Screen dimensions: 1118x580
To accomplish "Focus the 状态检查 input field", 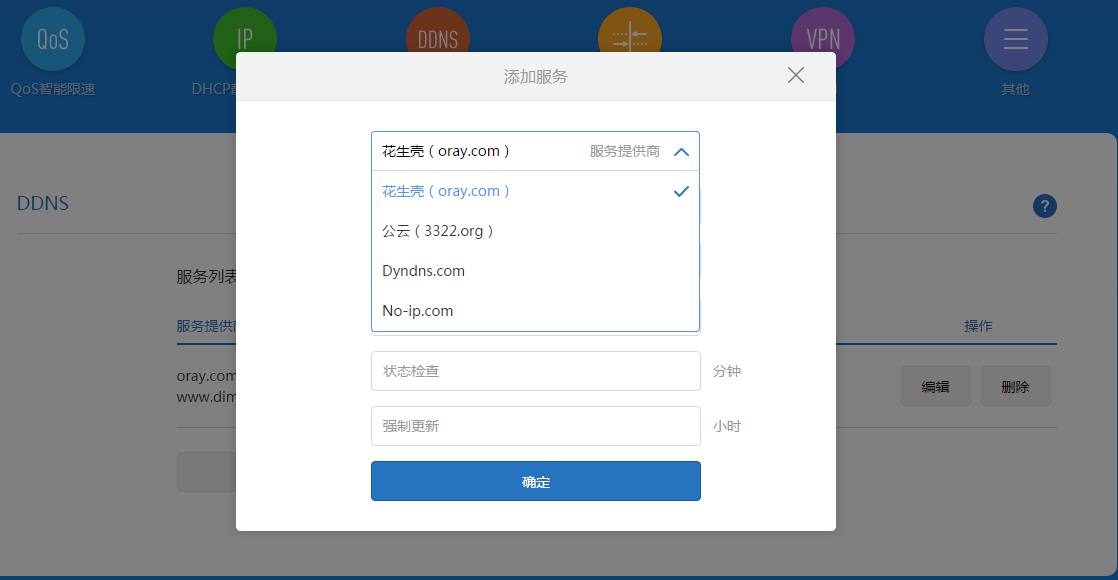I will [x=535, y=371].
